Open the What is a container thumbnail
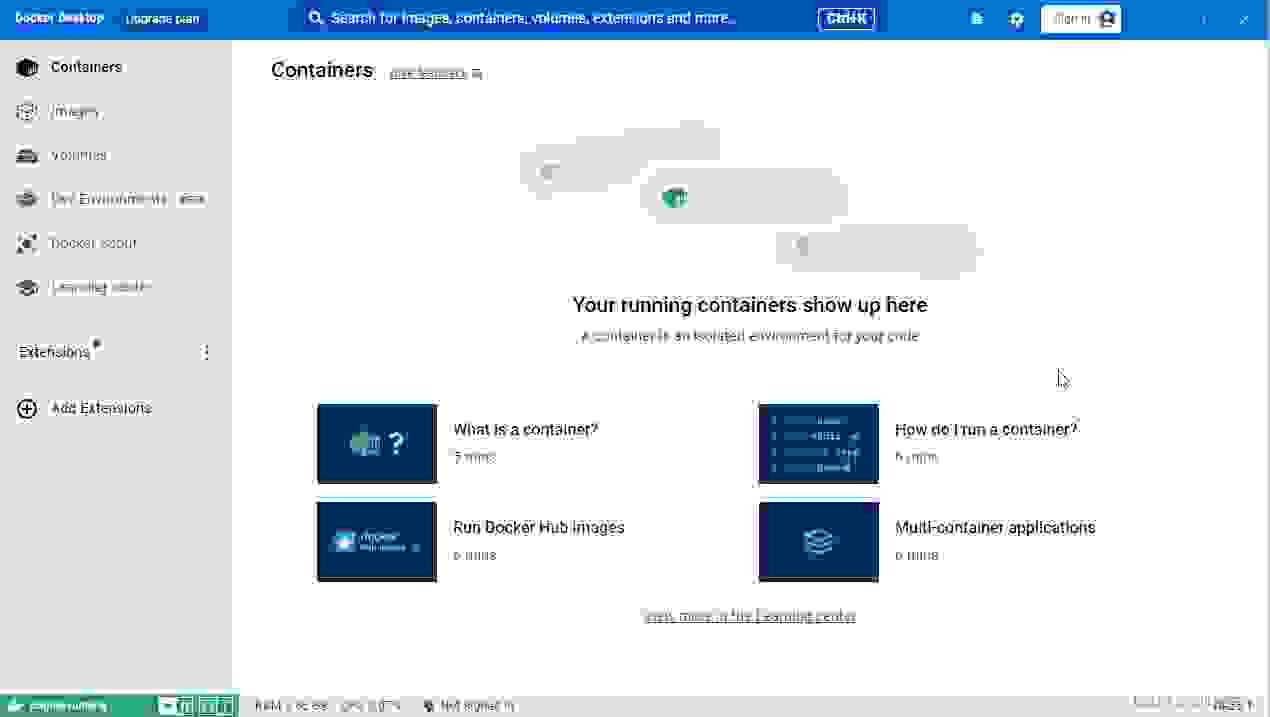 tap(377, 443)
